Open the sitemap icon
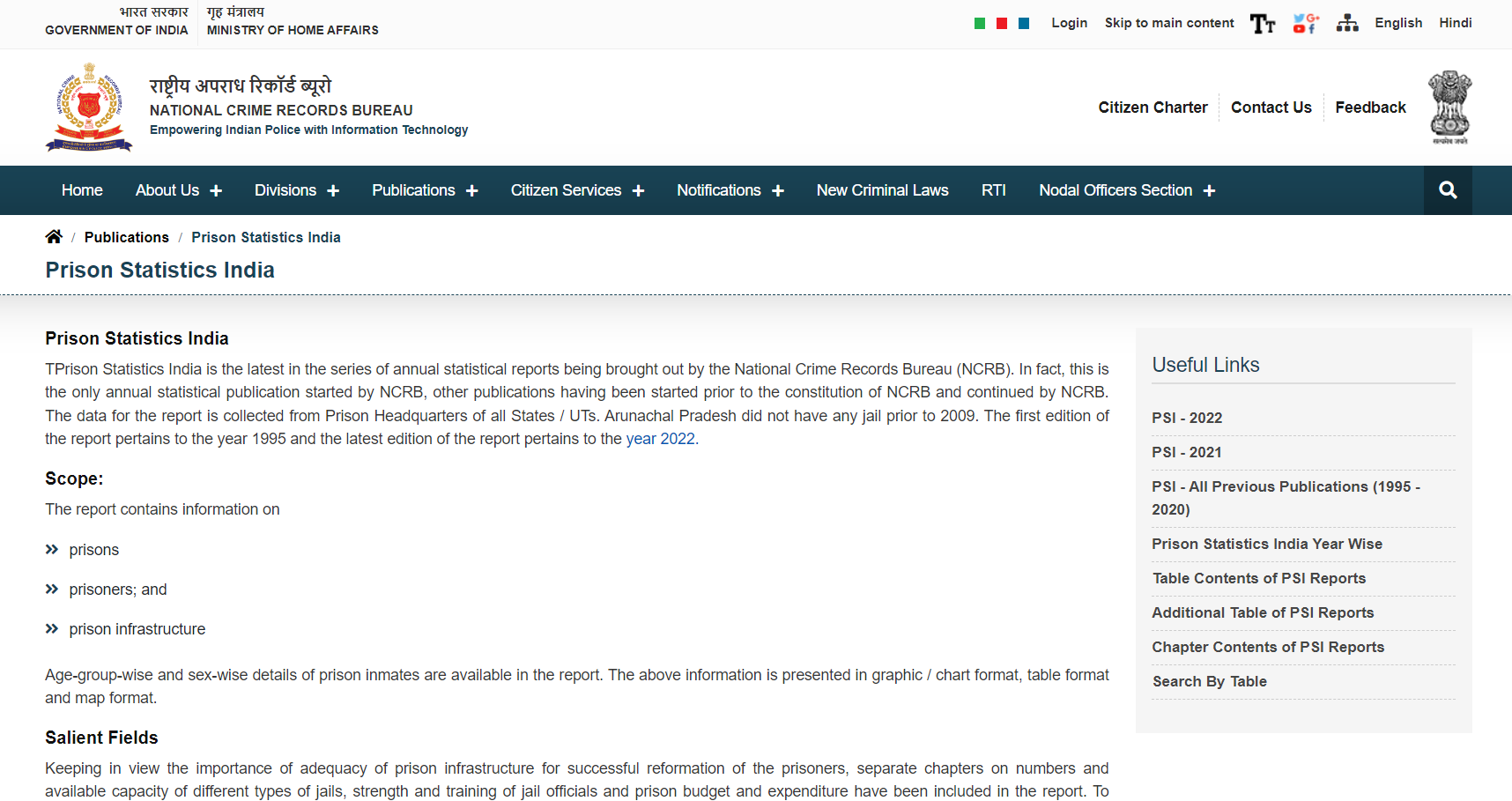Screen dimensions: 1512x801 [1346, 24]
